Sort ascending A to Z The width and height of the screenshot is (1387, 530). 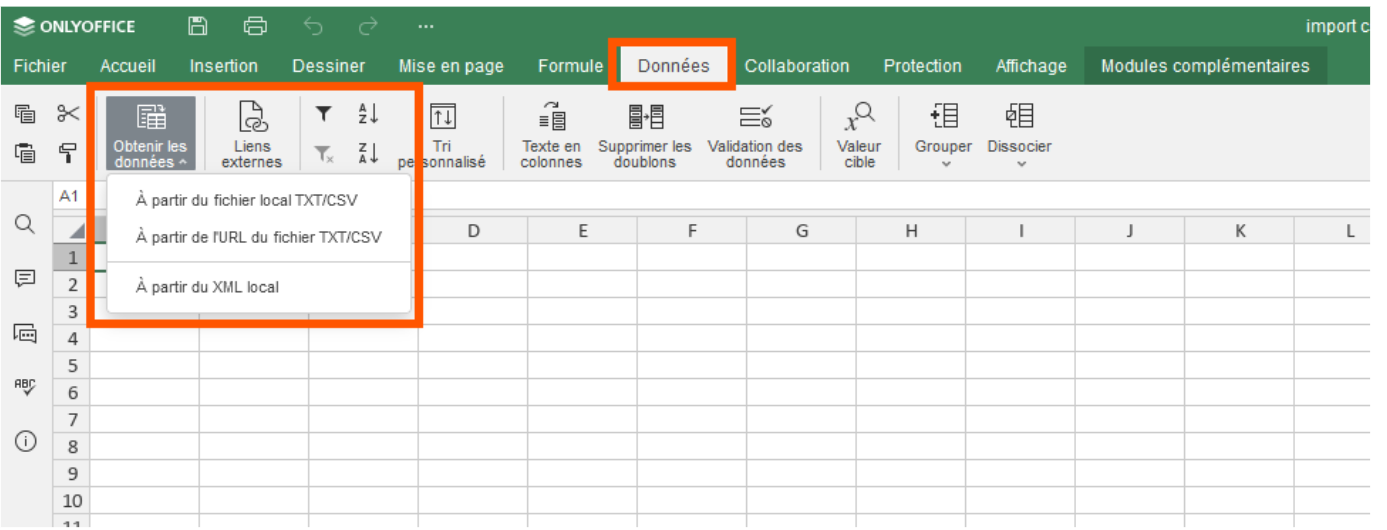[x=368, y=115]
